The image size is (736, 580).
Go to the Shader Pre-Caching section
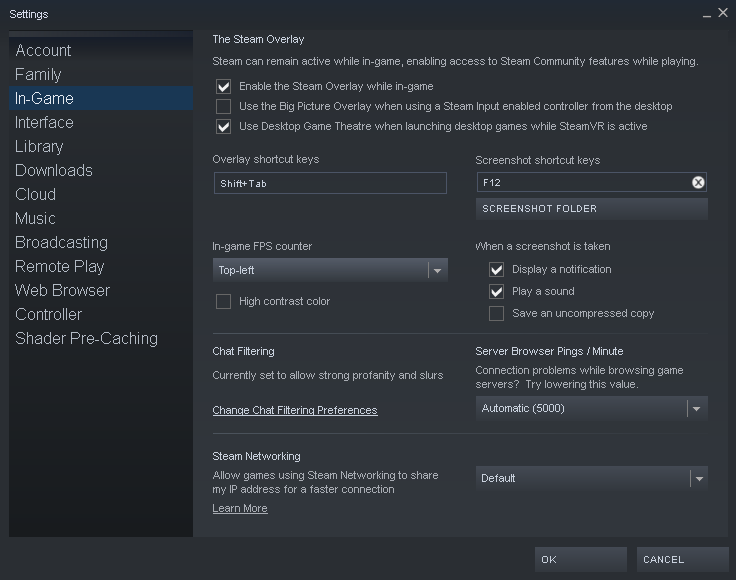coord(86,338)
